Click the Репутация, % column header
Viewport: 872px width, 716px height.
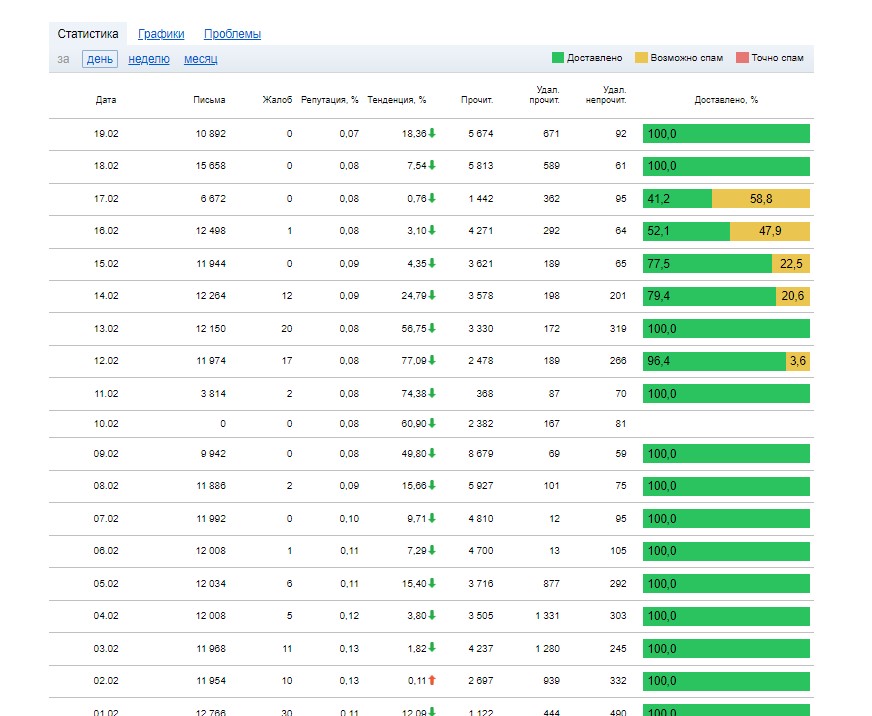tap(330, 100)
